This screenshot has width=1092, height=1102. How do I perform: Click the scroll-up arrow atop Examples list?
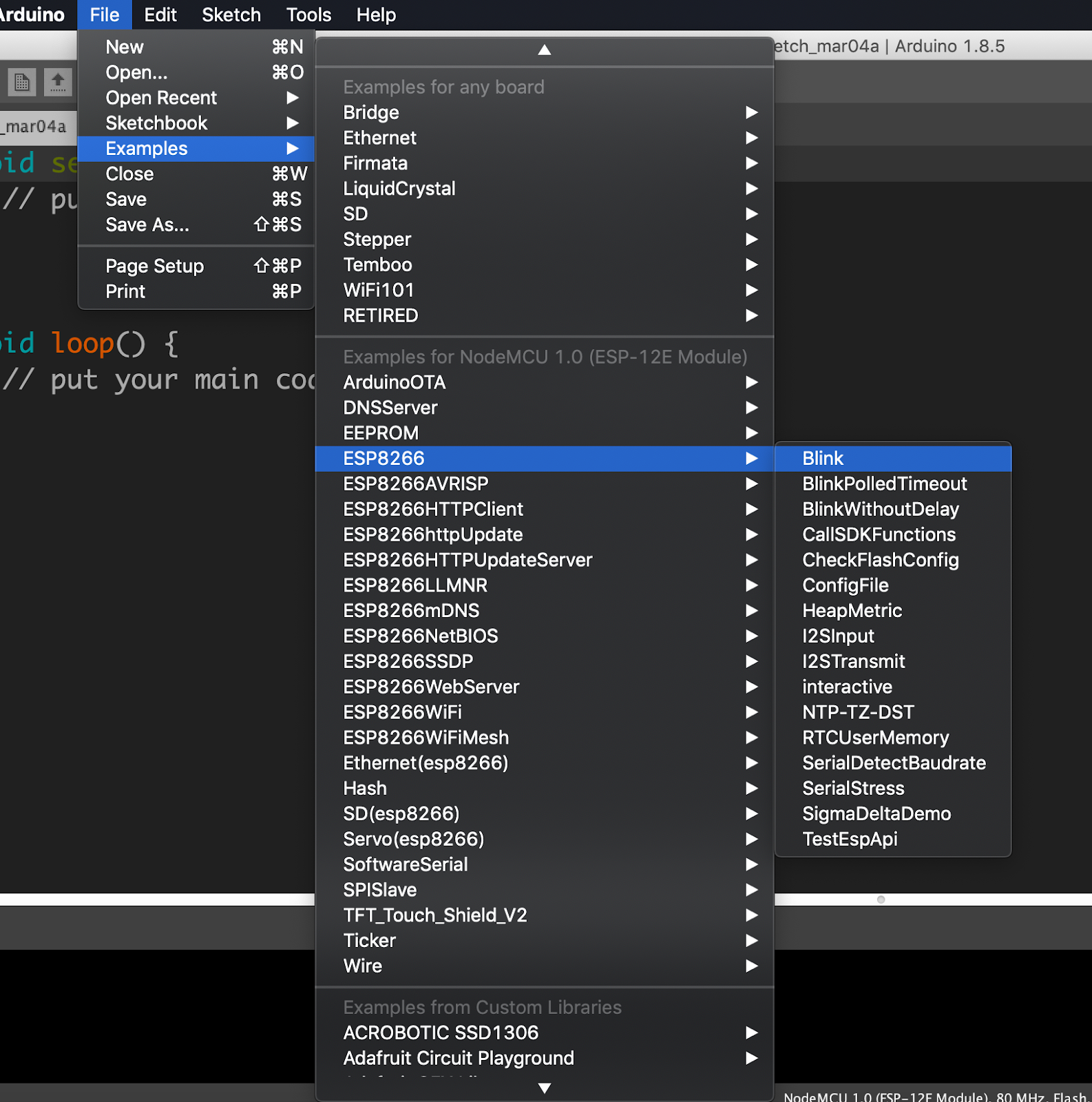tap(544, 50)
